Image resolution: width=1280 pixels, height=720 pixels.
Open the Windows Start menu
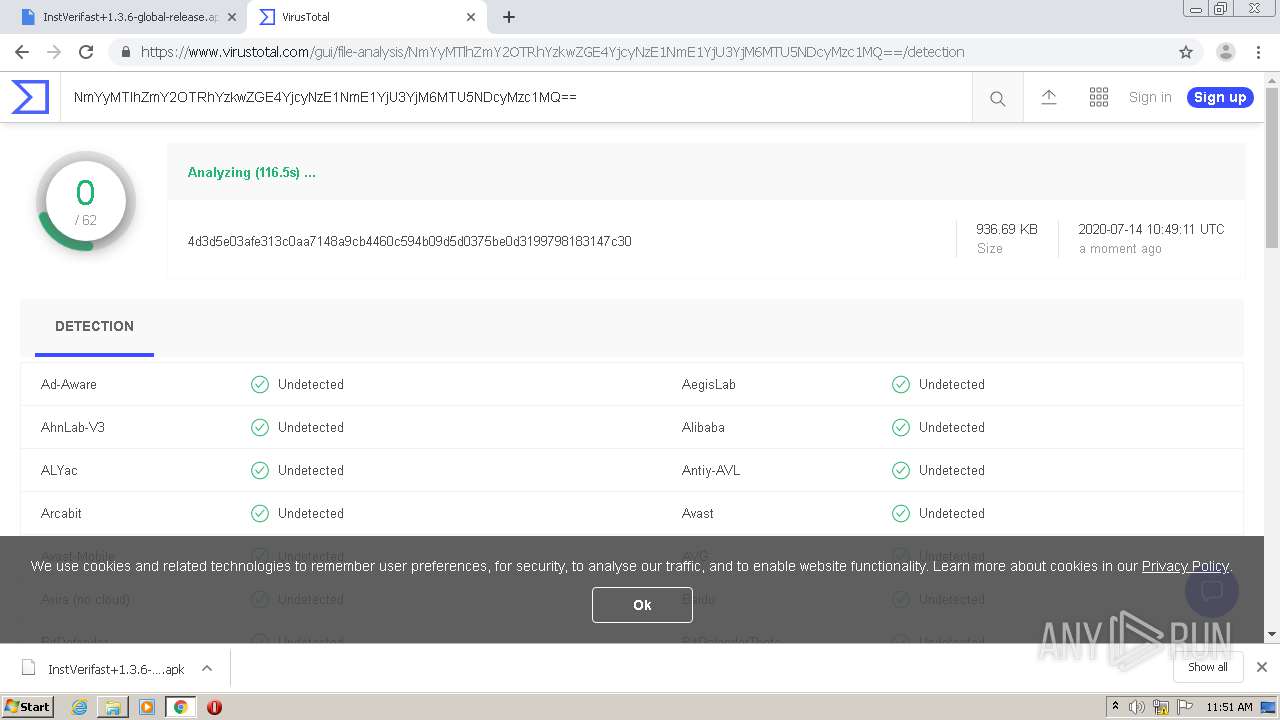pyautogui.click(x=28, y=707)
